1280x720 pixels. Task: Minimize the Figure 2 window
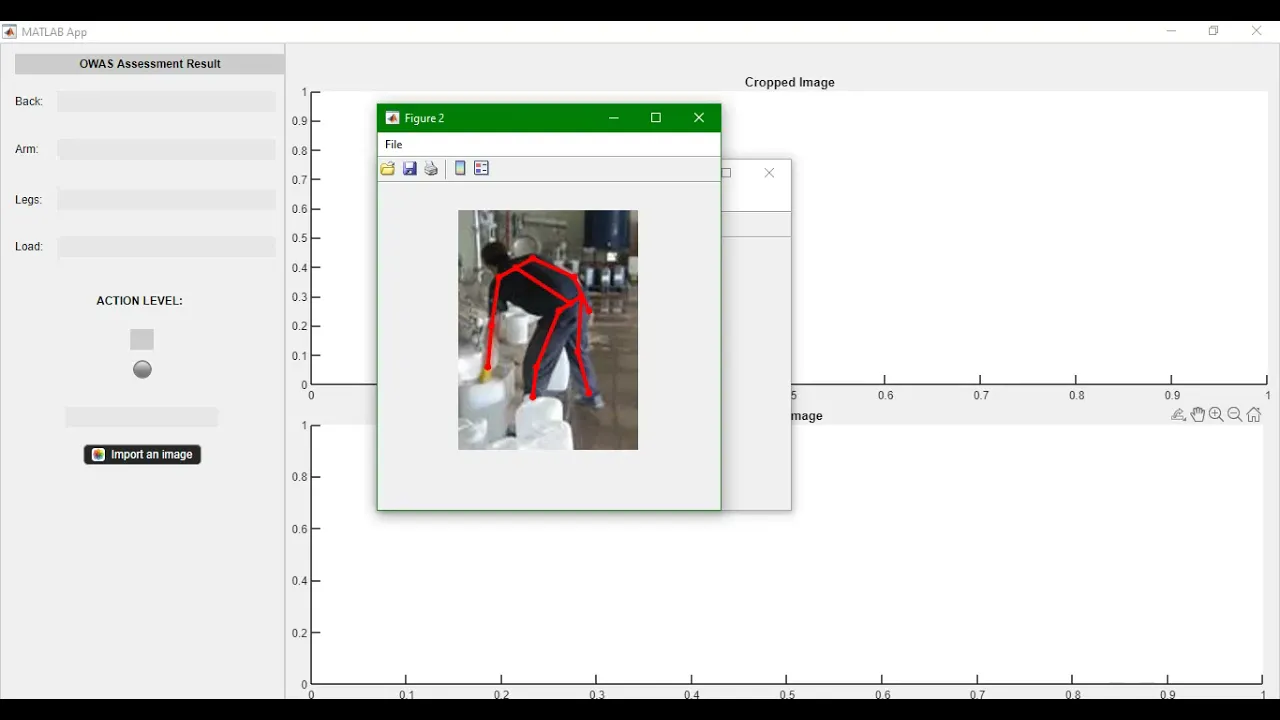point(614,118)
